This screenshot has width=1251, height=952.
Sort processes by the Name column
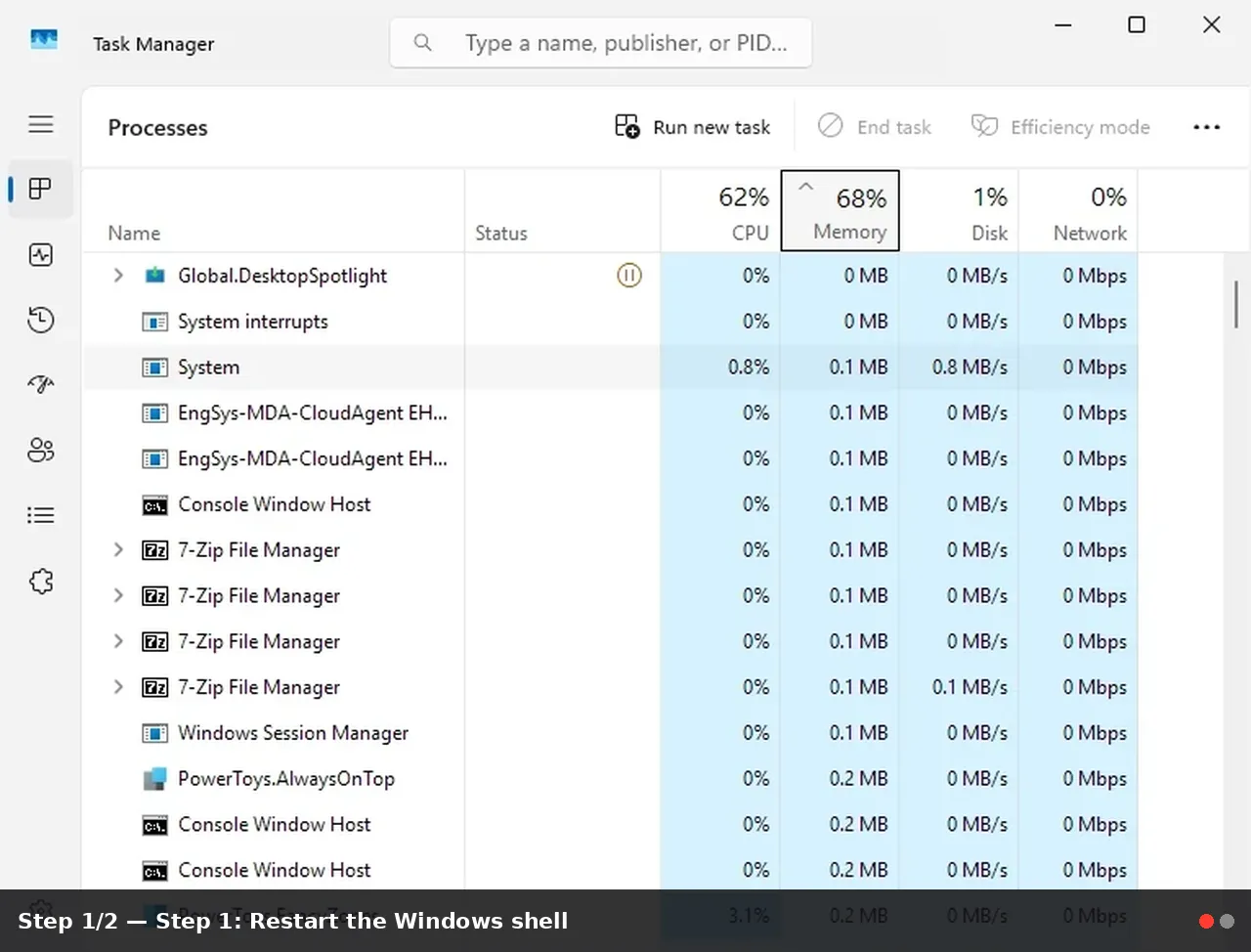click(274, 211)
